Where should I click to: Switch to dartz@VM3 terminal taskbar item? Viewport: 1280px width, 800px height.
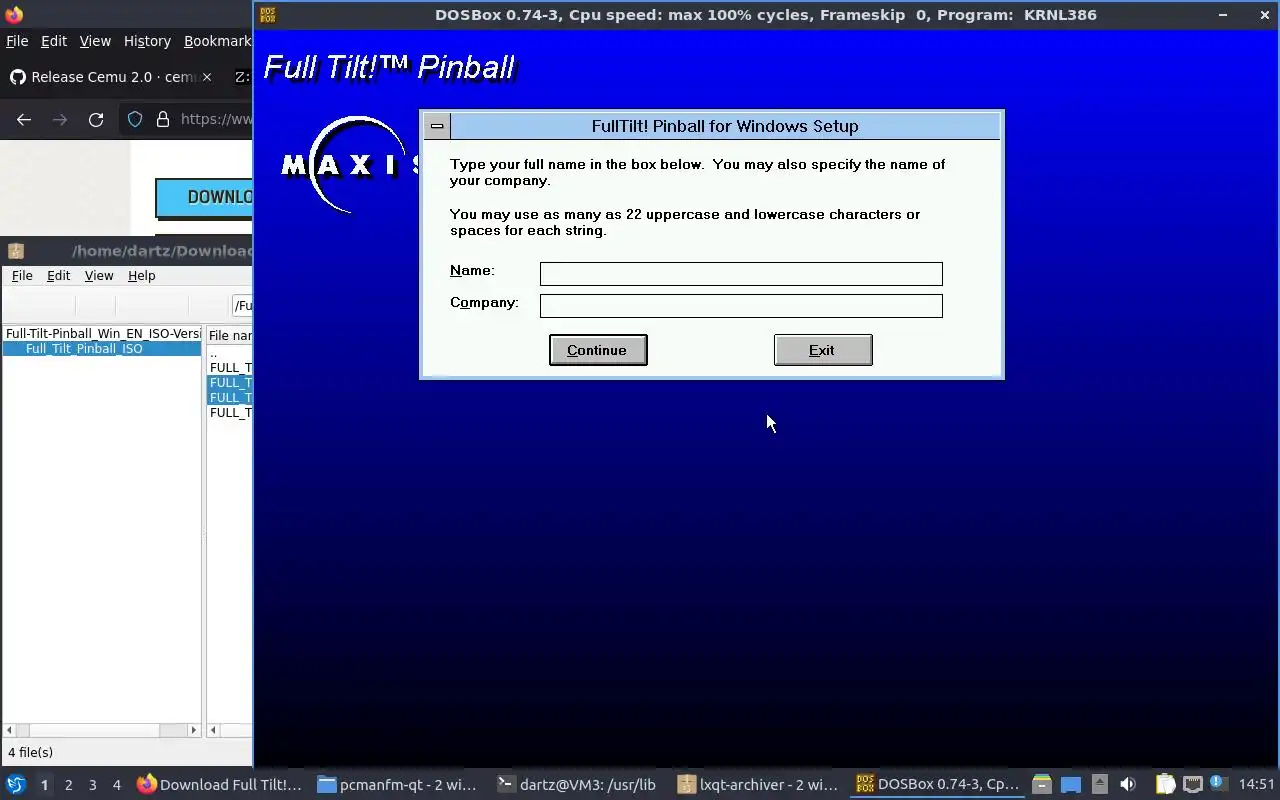click(577, 785)
